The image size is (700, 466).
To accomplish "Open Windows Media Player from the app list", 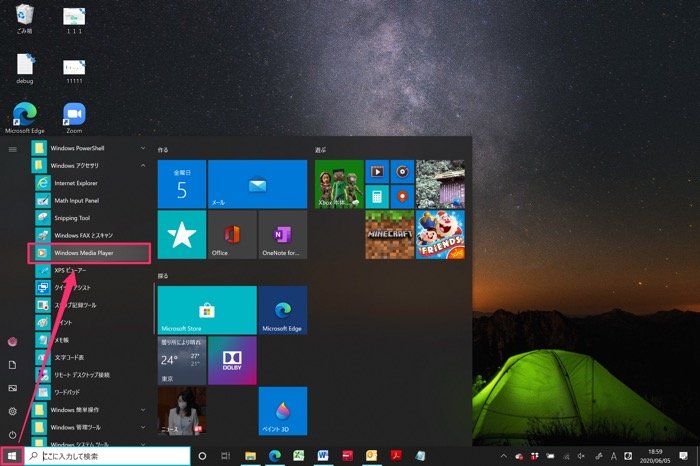I will click(x=89, y=253).
